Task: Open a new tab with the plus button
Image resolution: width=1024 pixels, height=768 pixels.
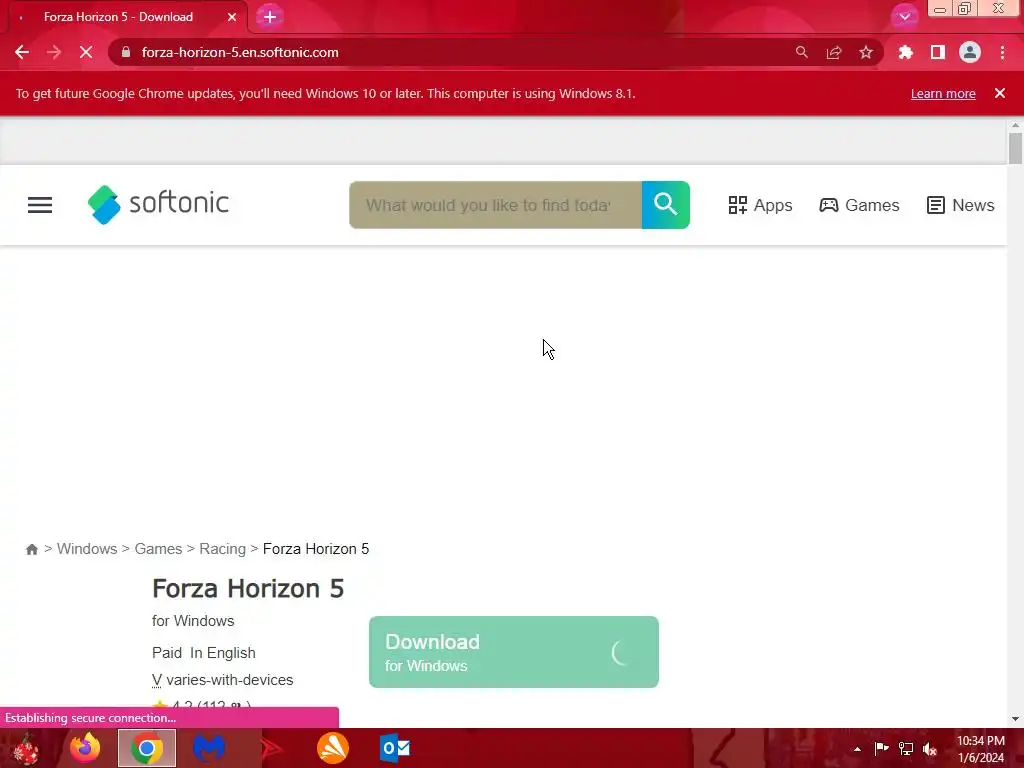Action: pos(270,17)
